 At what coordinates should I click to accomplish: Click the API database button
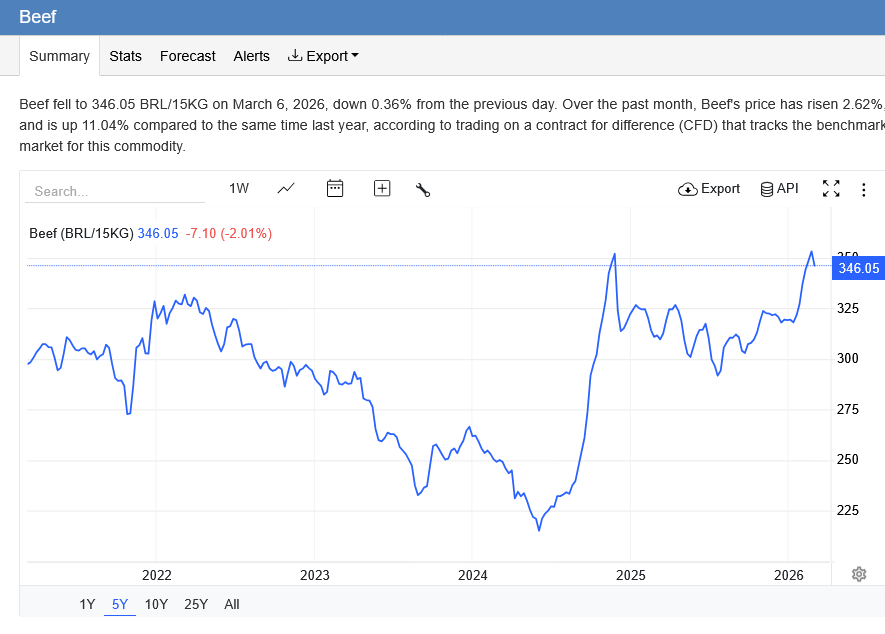[779, 189]
